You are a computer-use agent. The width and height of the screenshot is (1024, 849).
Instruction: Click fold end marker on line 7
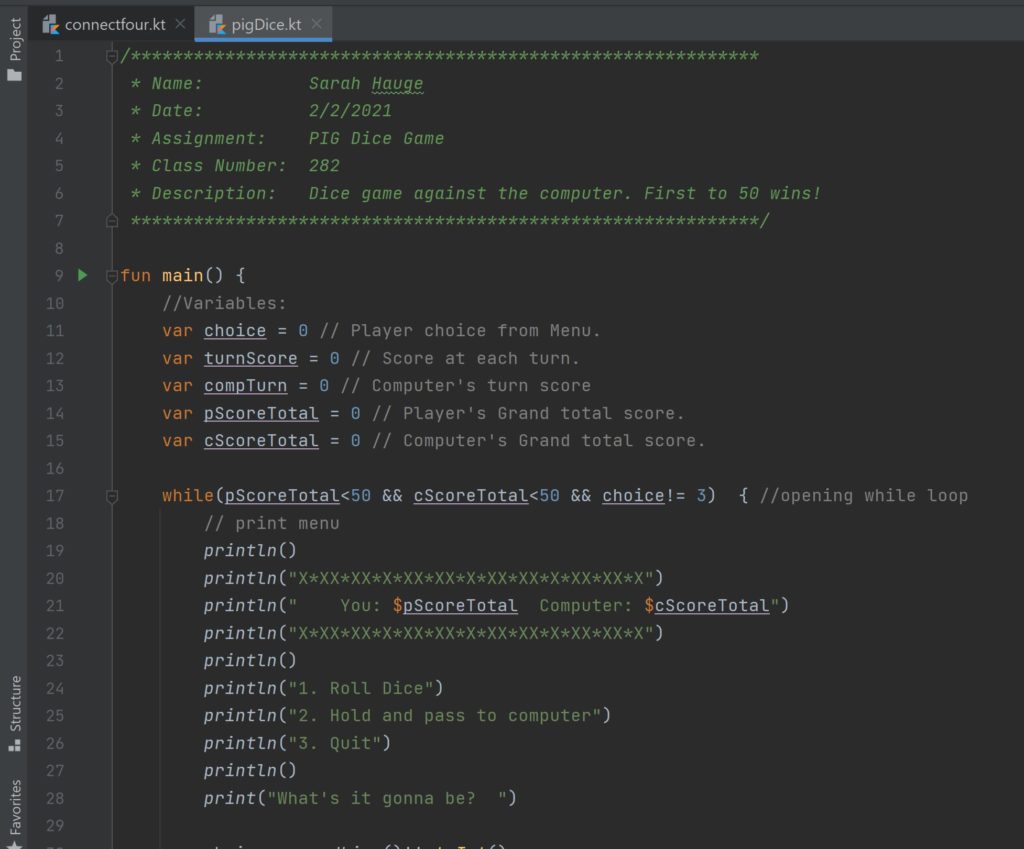coord(112,220)
